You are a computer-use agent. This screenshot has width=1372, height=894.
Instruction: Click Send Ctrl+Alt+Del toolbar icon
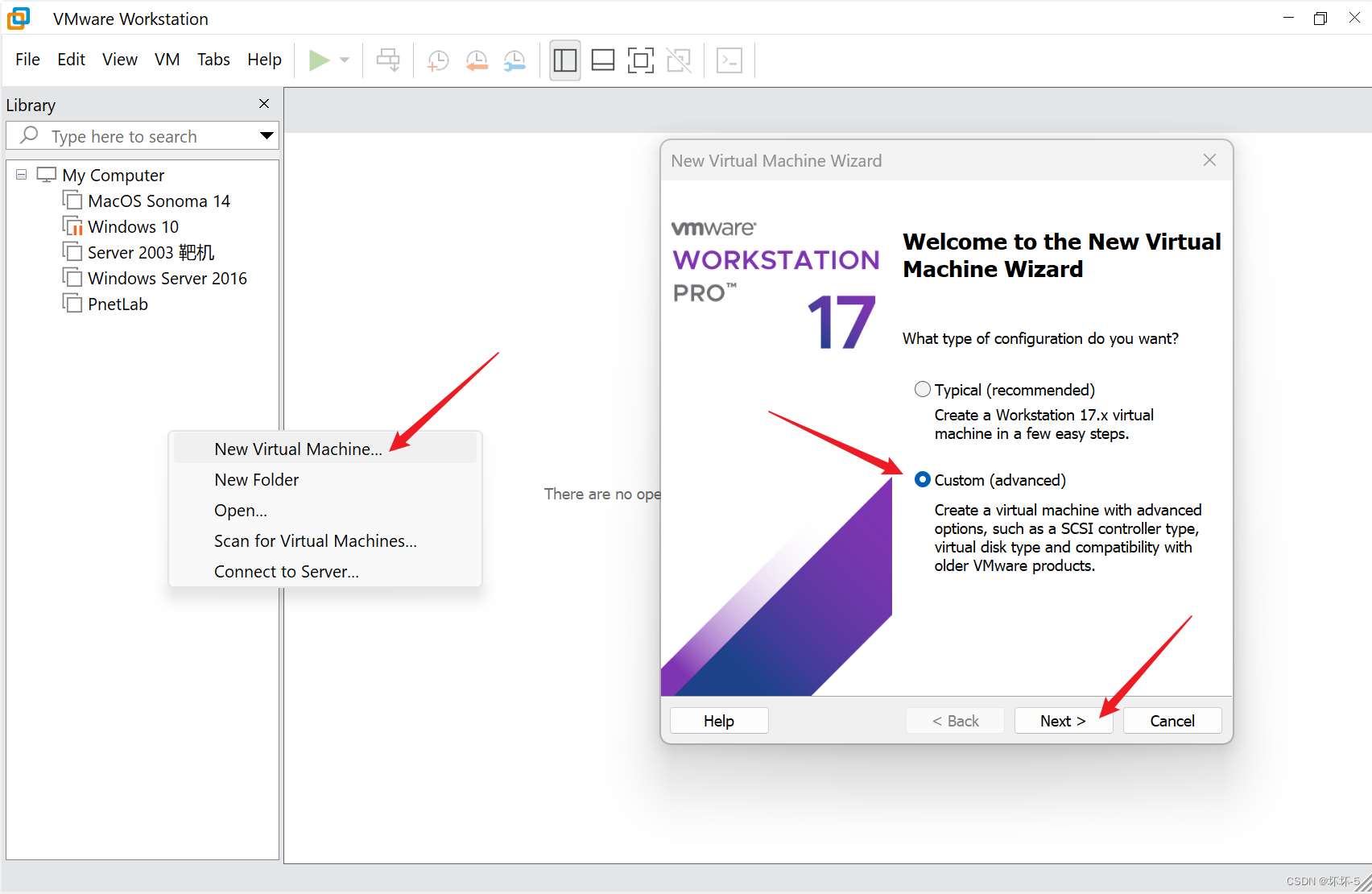(x=388, y=60)
